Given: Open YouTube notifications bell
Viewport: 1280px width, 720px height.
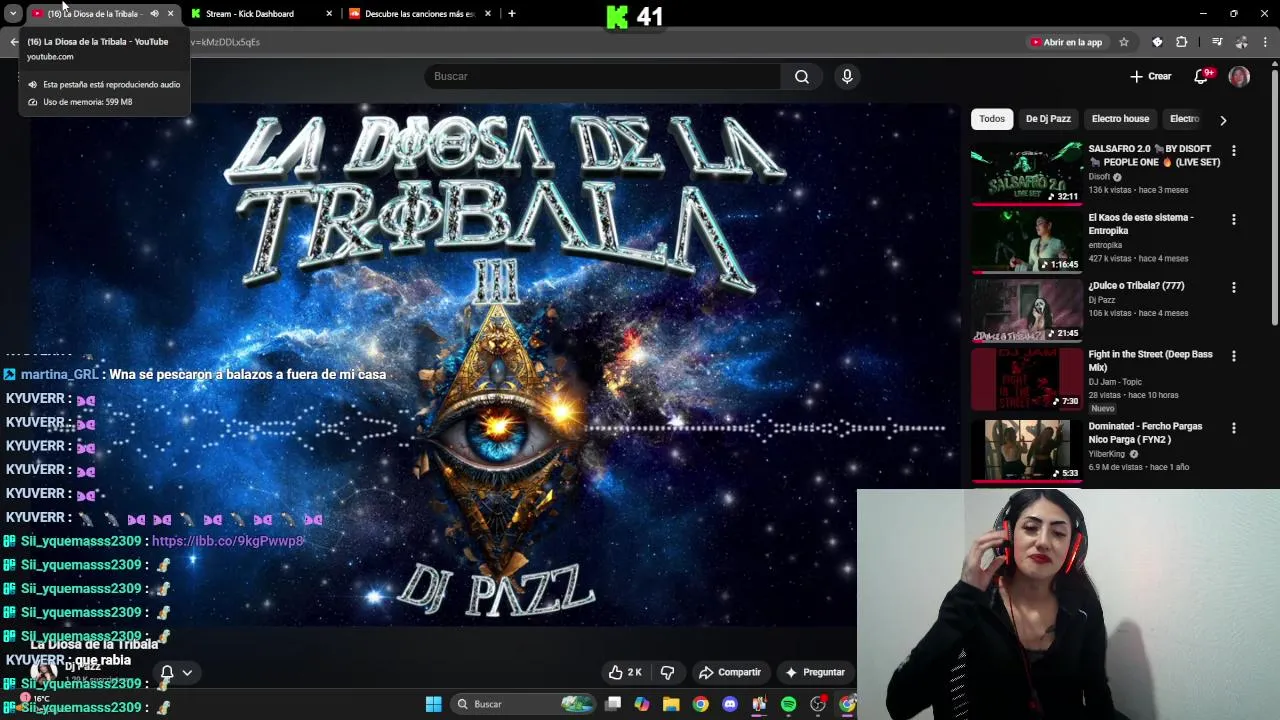Looking at the screenshot, I should click(x=1203, y=76).
